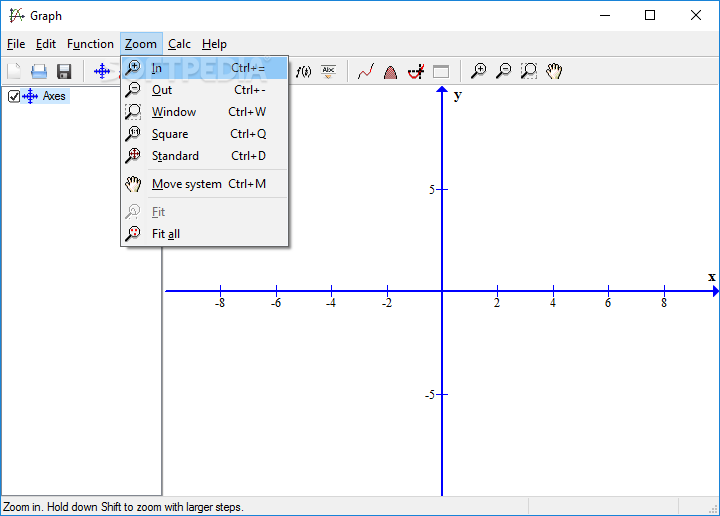
Task: Open the Edit menu
Action: click(x=46, y=44)
